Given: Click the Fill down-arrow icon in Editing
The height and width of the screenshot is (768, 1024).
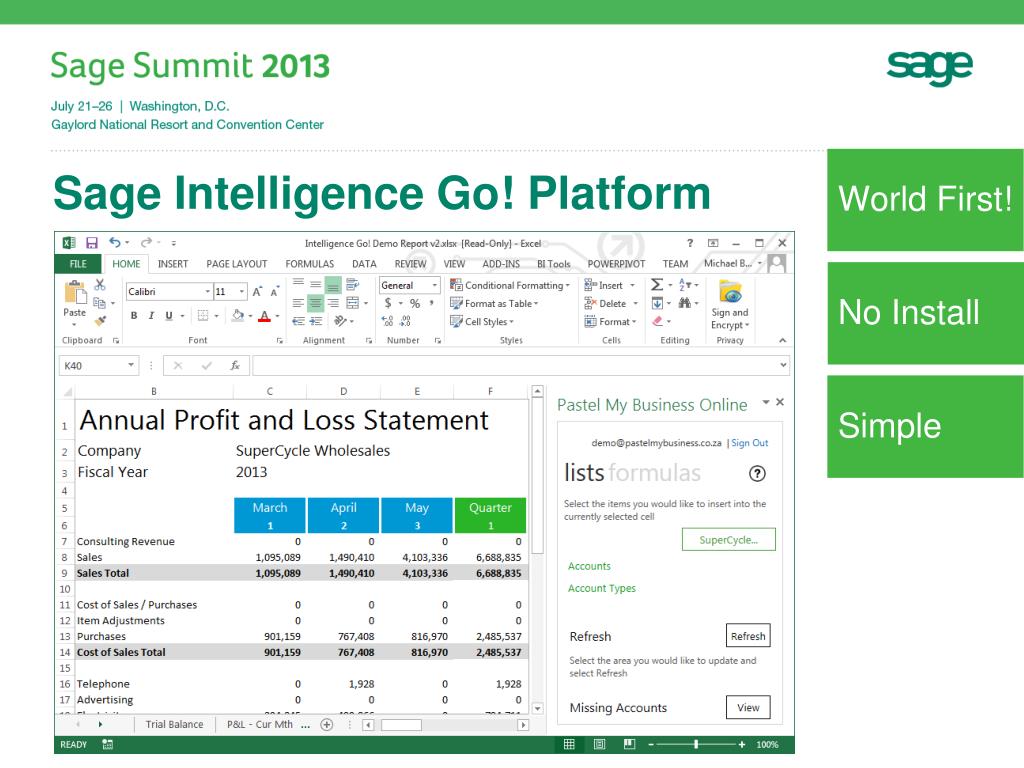Looking at the screenshot, I should point(658,303).
